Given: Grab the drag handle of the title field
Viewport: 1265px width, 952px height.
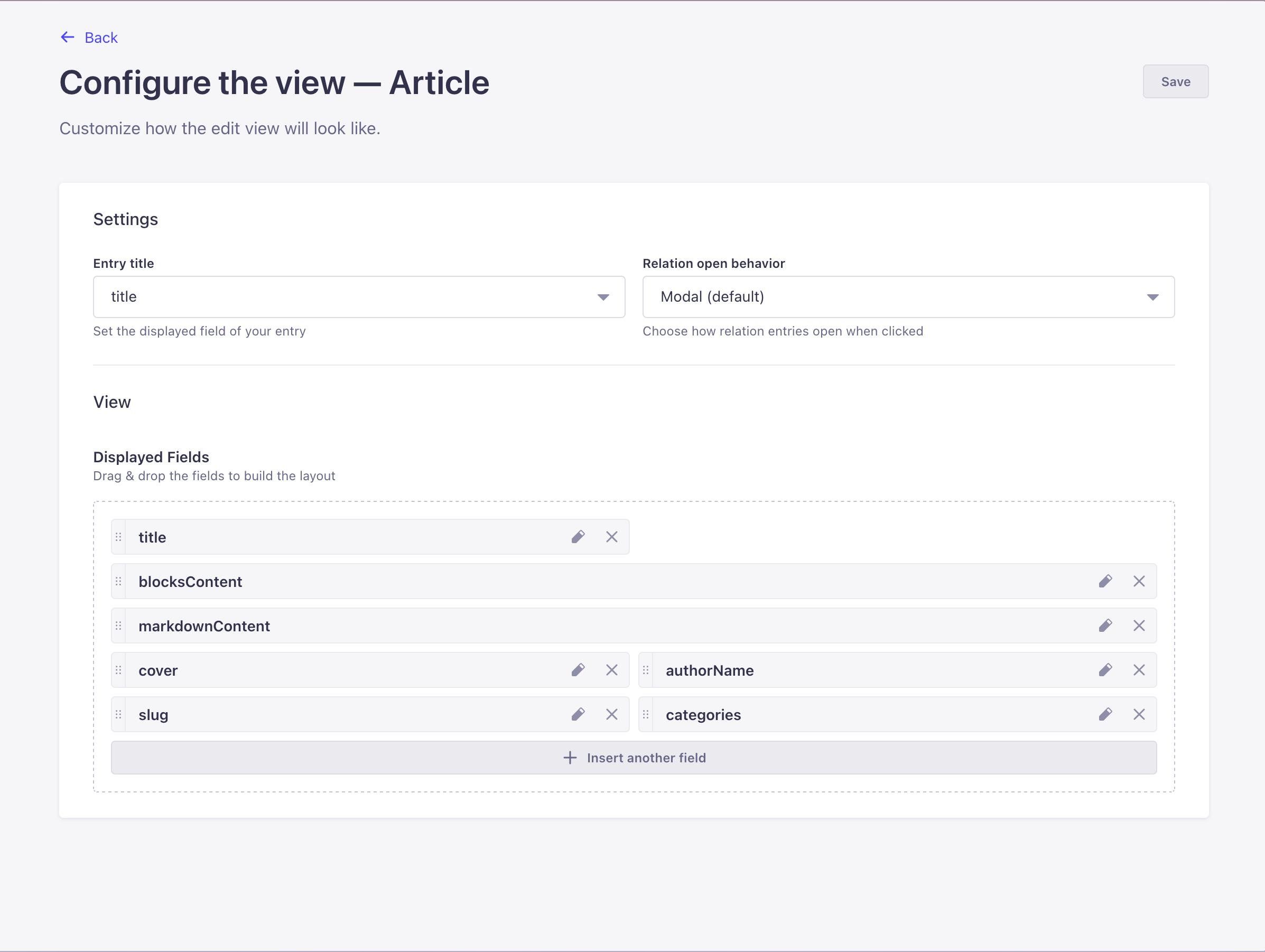Looking at the screenshot, I should [119, 536].
